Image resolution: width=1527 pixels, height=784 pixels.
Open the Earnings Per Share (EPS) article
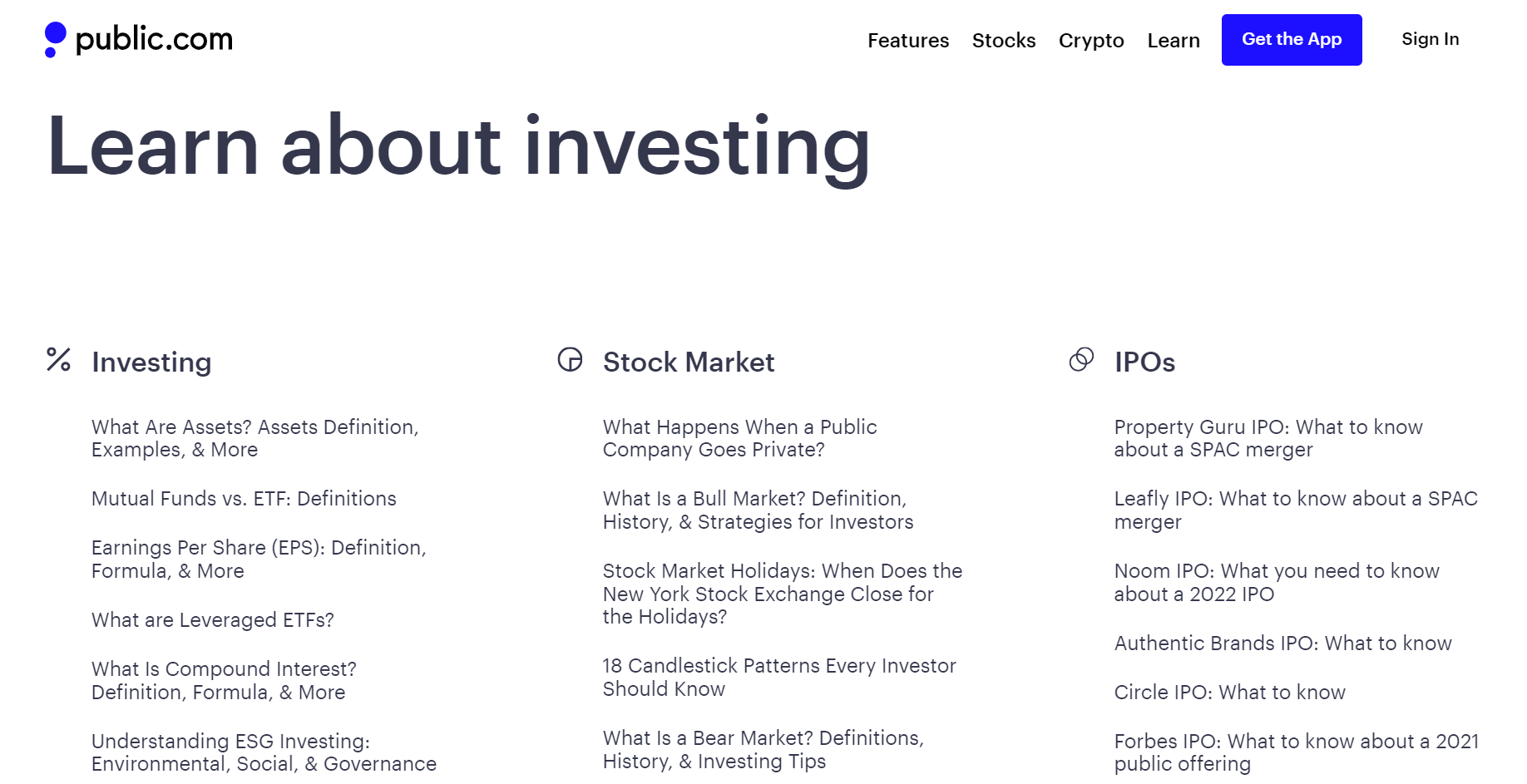(x=258, y=560)
